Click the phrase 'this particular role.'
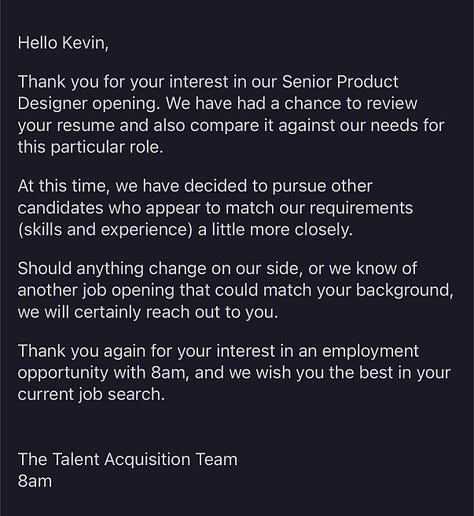Image resolution: width=474 pixels, height=516 pixels. [x=90, y=147]
